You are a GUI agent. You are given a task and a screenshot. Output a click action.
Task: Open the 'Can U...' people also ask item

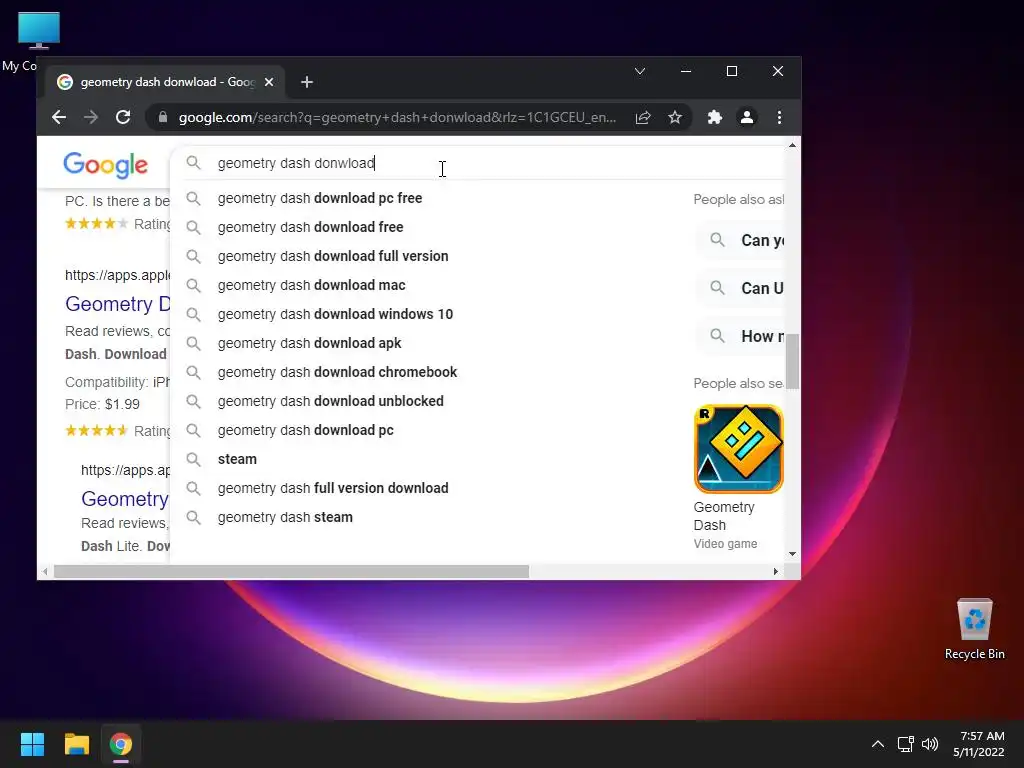tap(741, 288)
